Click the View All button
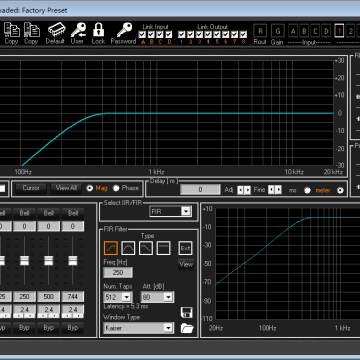The image size is (360, 360). 67,188
